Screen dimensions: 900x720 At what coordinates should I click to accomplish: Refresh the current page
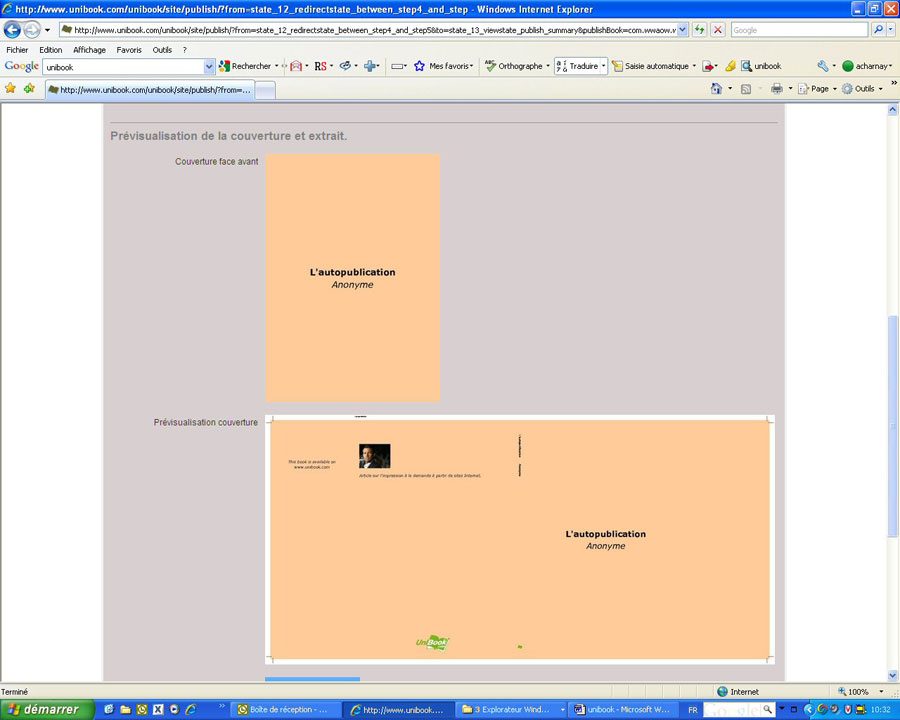pyautogui.click(x=699, y=30)
